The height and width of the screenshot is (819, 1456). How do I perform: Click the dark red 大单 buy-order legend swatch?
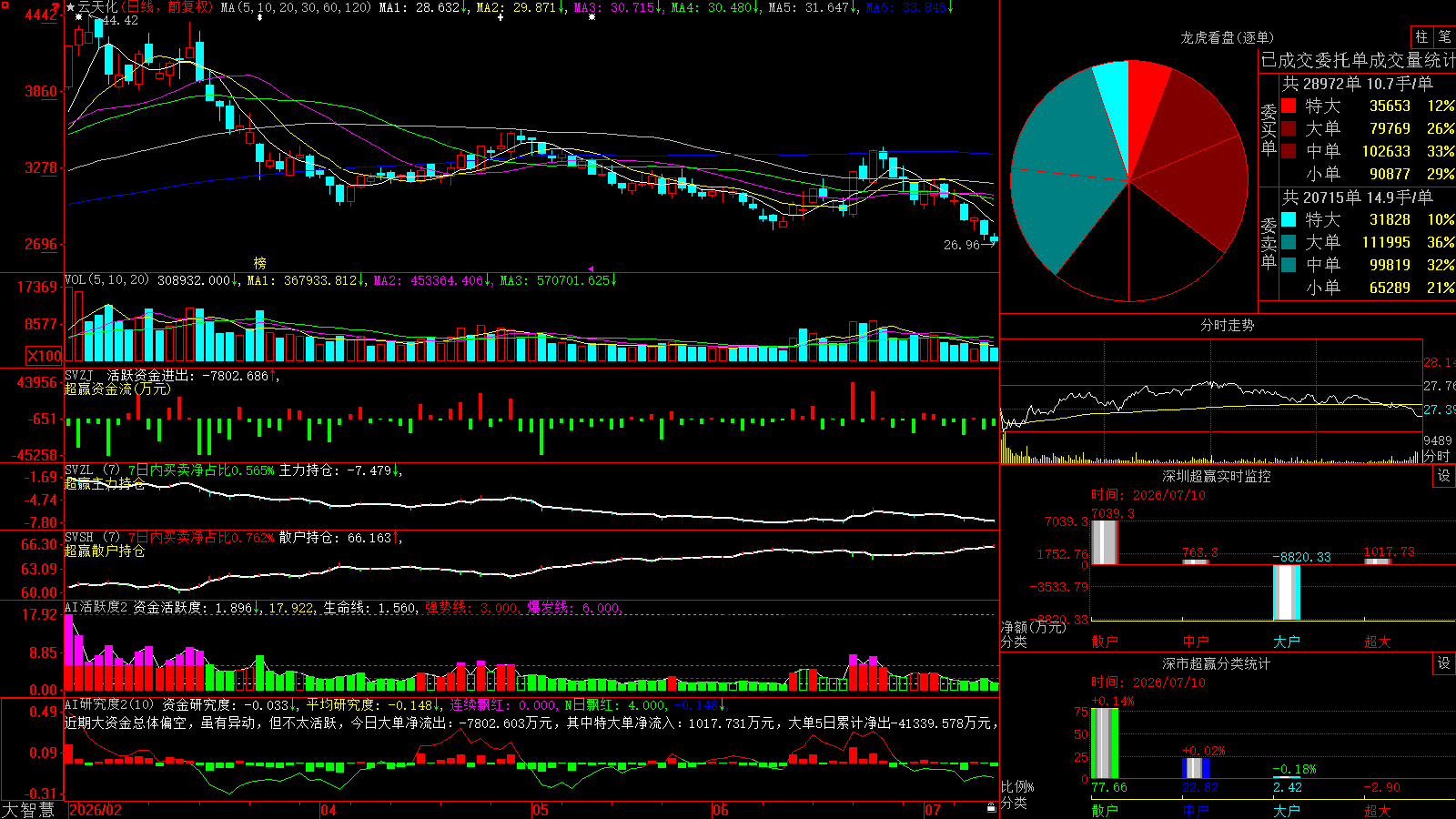coord(1289,128)
